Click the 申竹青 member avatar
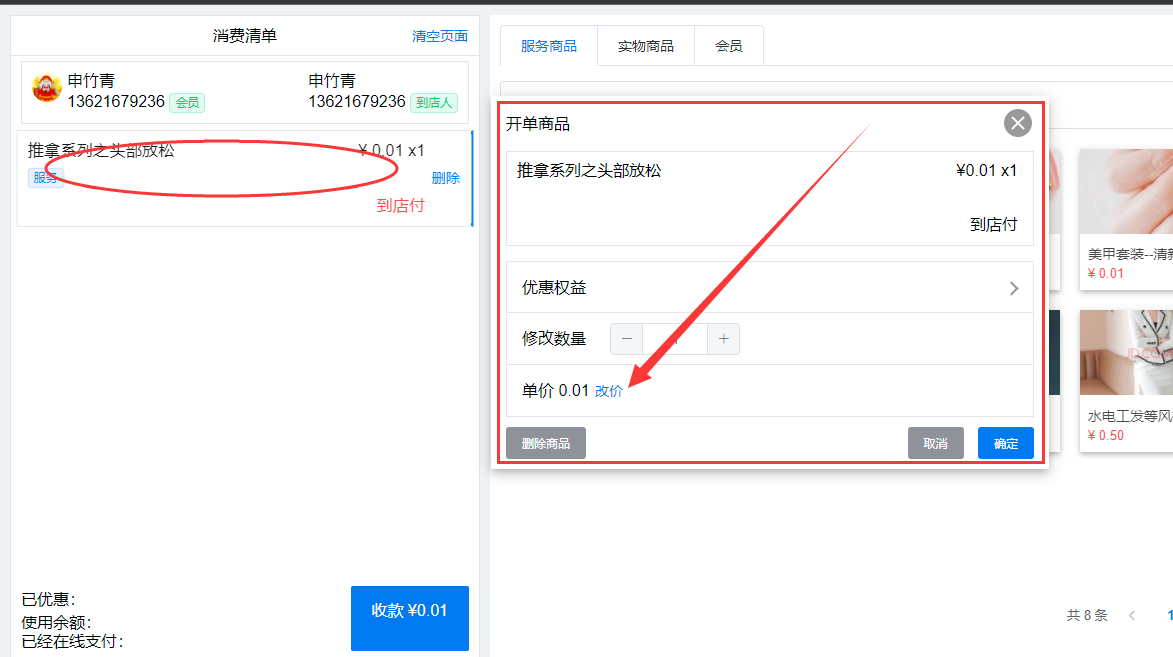Viewport: 1173px width, 657px height. (46, 88)
